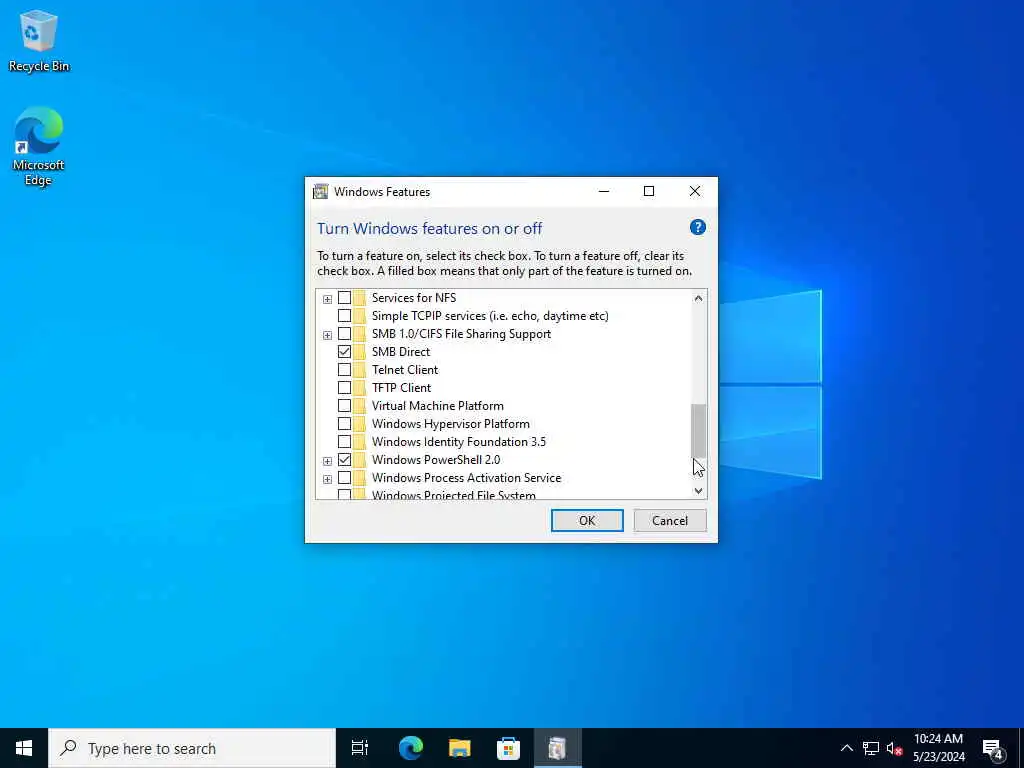This screenshot has width=1024, height=768.
Task: Select the Windows Identity Foundation 3.5 label
Action: click(x=458, y=441)
